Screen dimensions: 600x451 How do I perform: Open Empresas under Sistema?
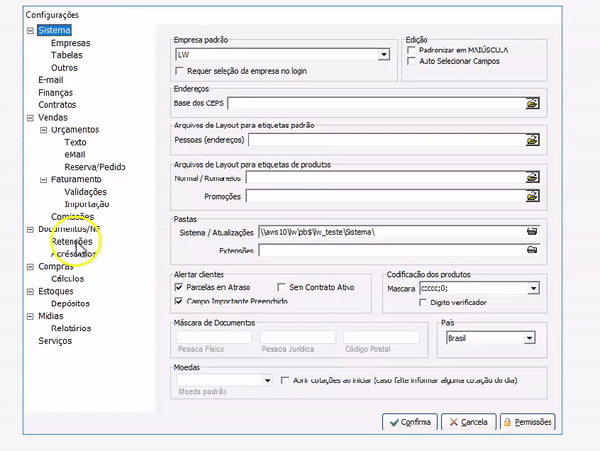point(71,43)
